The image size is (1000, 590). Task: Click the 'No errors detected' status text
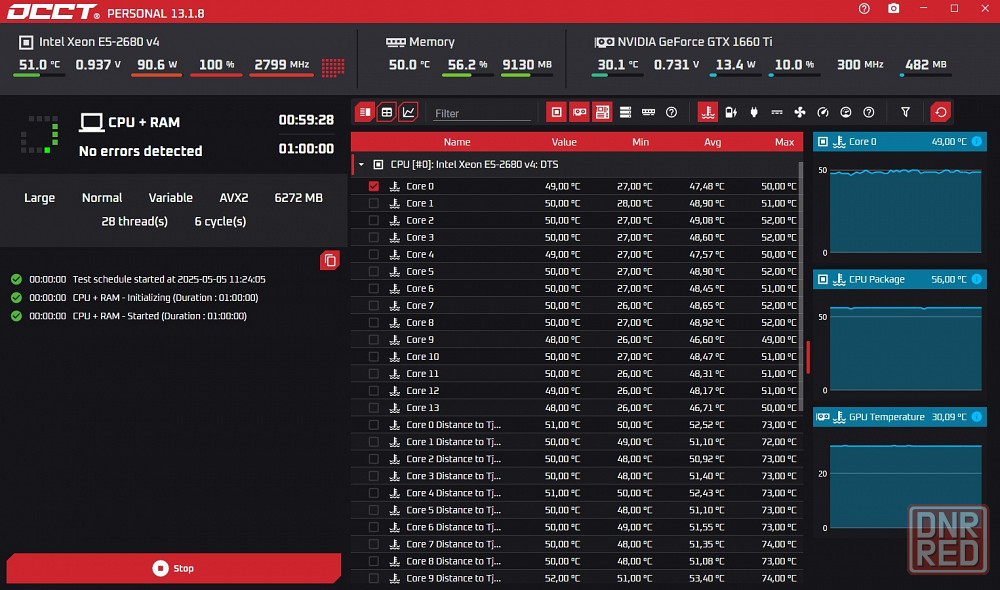point(140,151)
